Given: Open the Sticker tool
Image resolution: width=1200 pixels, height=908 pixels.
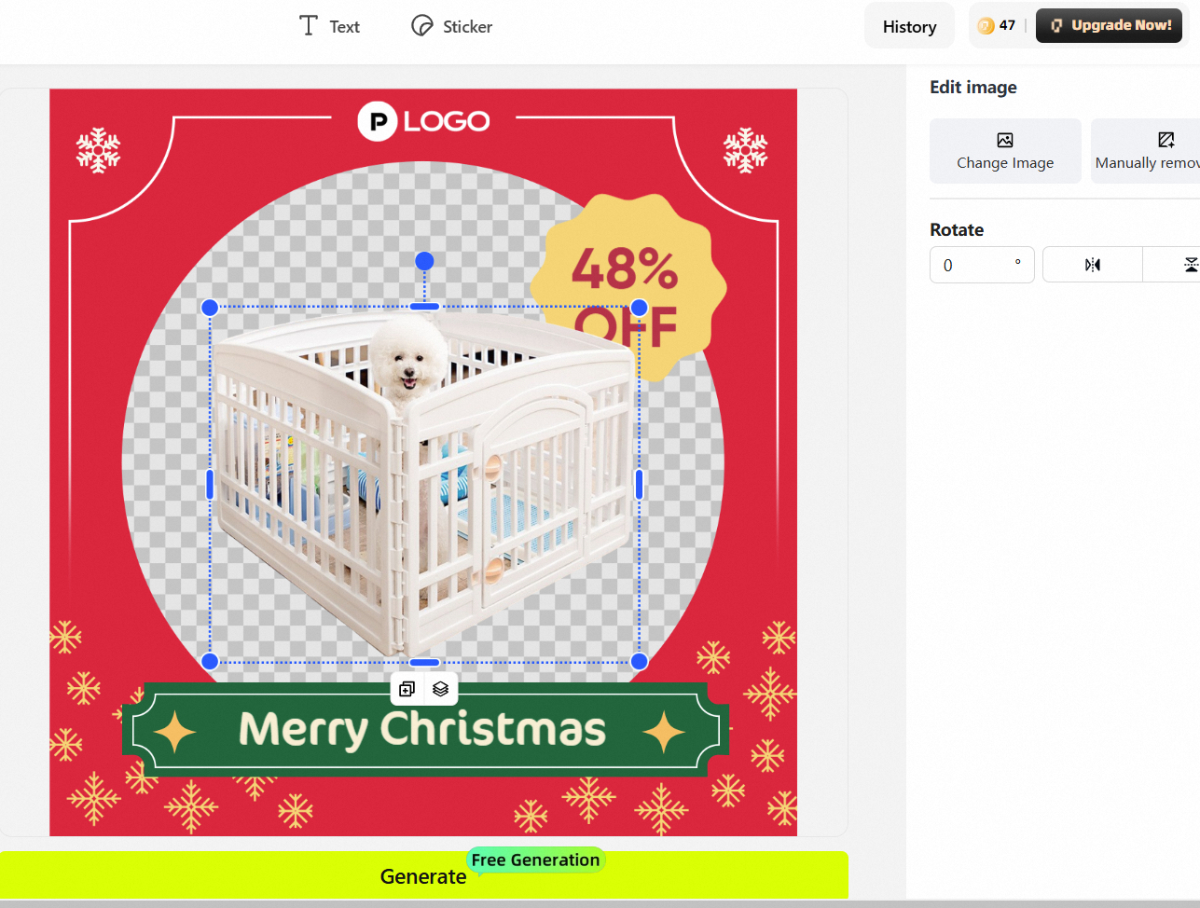Looking at the screenshot, I should click(x=451, y=26).
